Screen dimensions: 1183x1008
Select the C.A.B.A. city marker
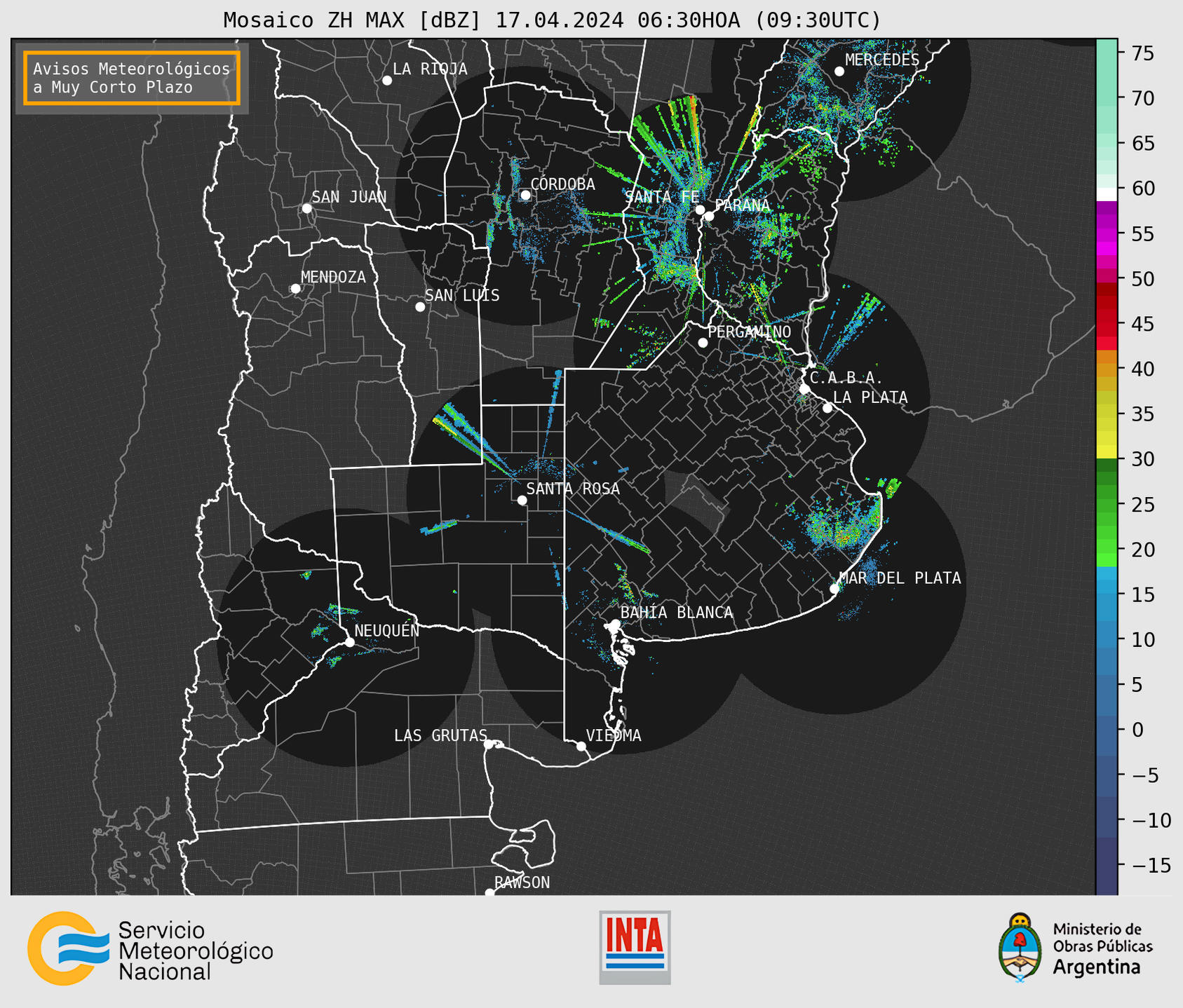point(804,389)
